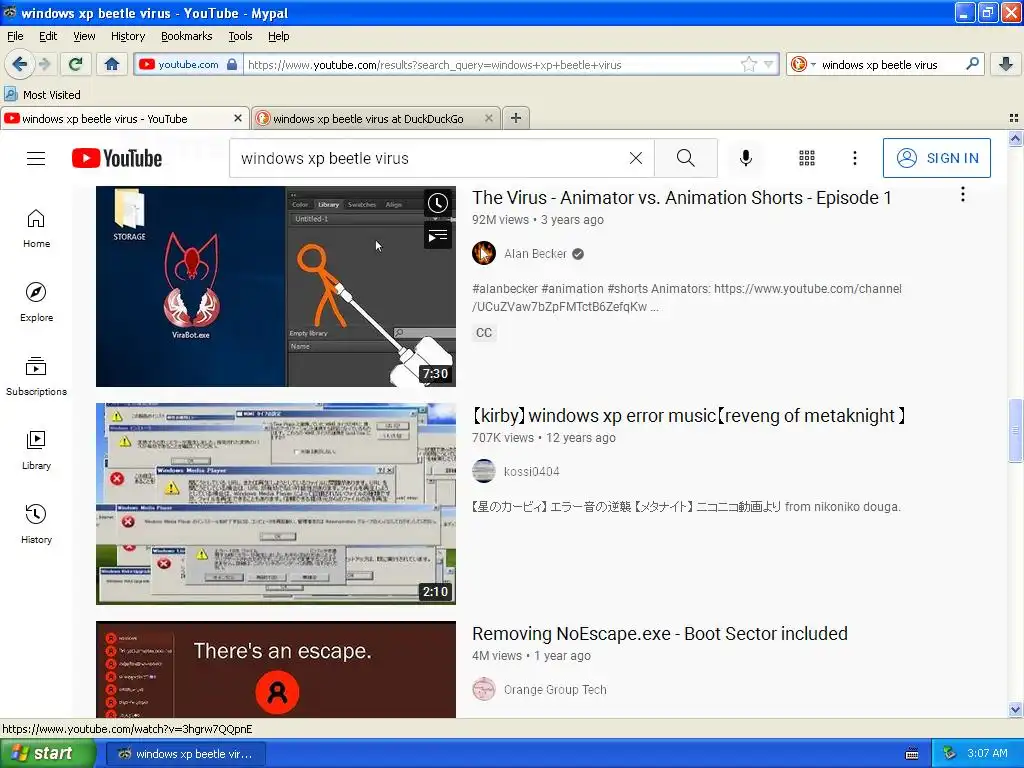1024x768 pixels.
Task: Click Add to queue icon on Virus thumbnail
Action: point(438,235)
